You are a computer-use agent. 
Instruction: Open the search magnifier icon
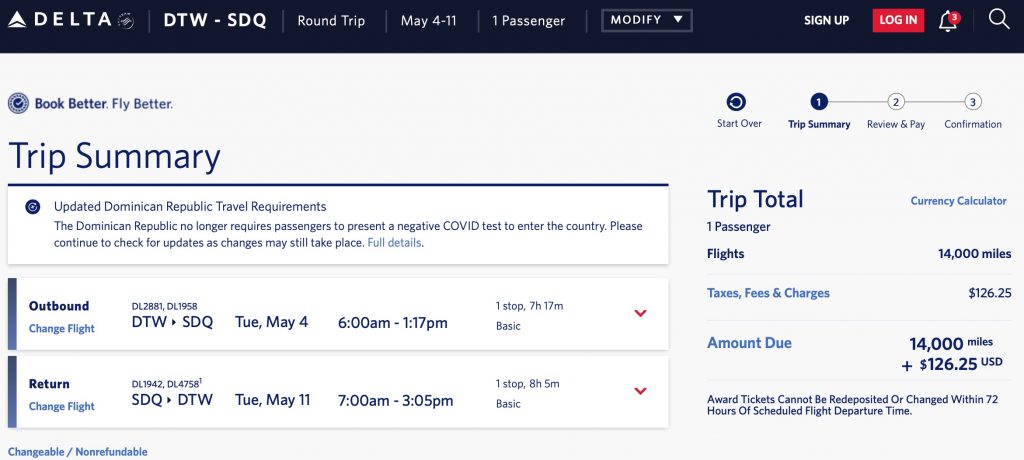[x=998, y=20]
